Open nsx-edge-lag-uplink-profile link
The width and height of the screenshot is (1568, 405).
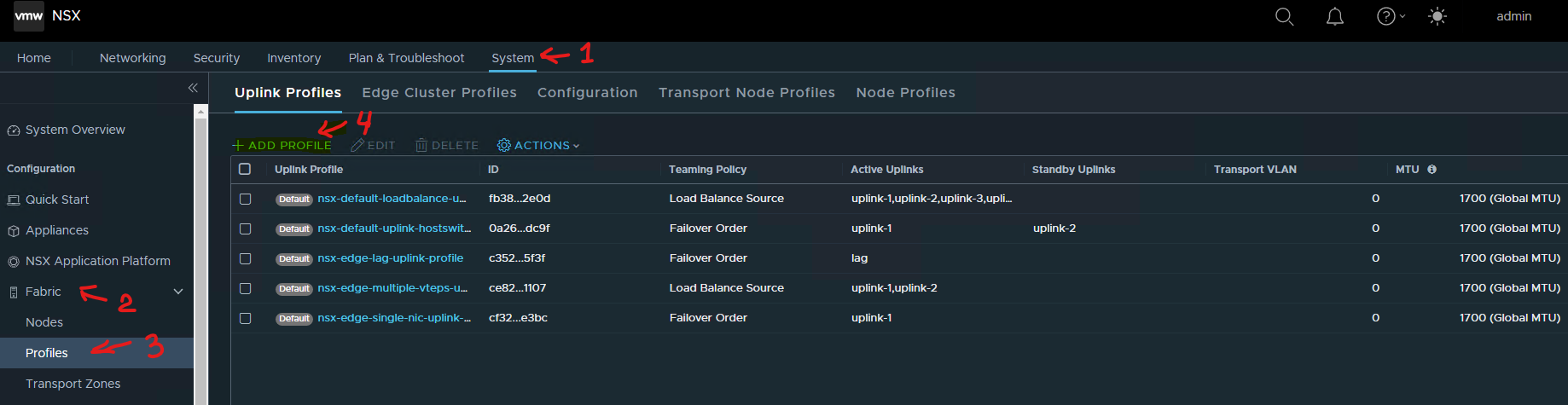click(391, 258)
